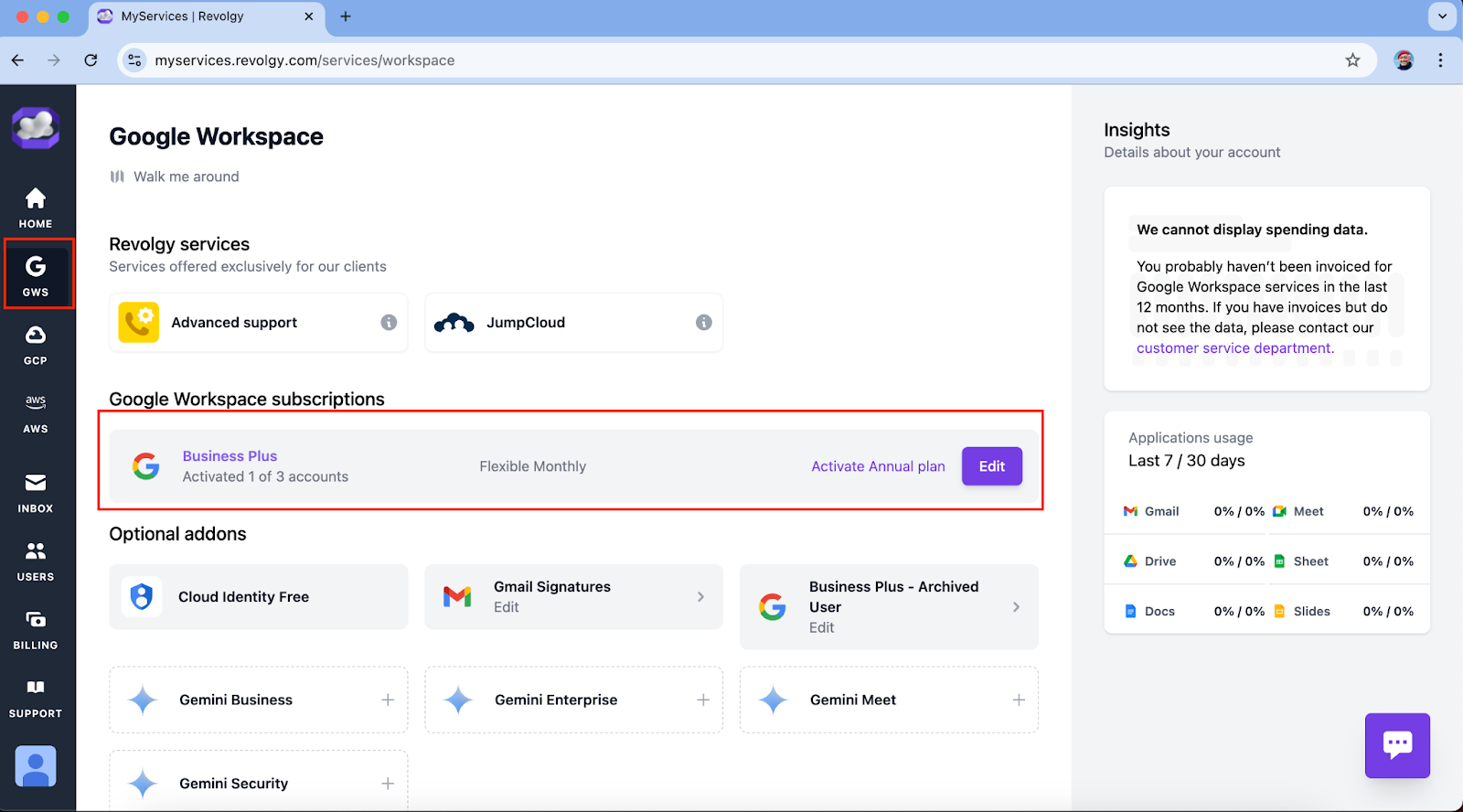The height and width of the screenshot is (812, 1463).
Task: Open Cloud Identity Free addon
Action: (259, 596)
